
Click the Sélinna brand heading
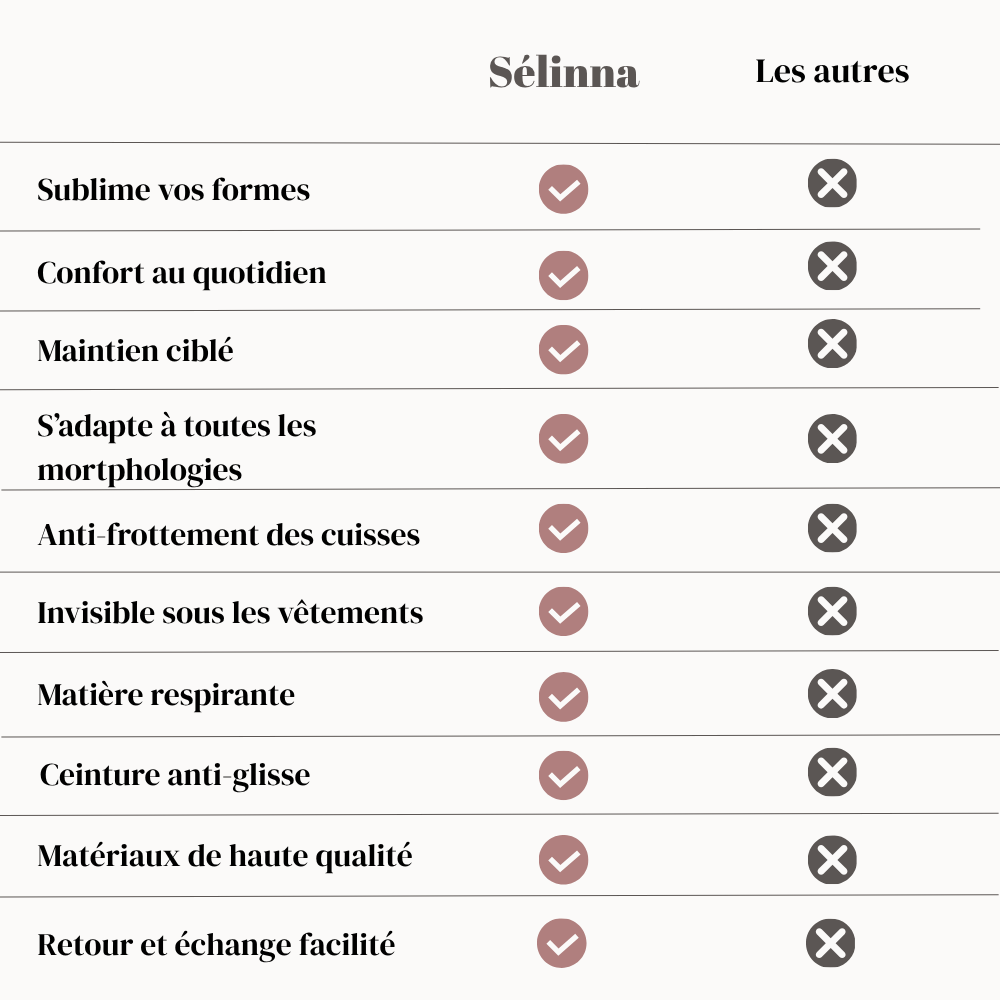(x=564, y=73)
